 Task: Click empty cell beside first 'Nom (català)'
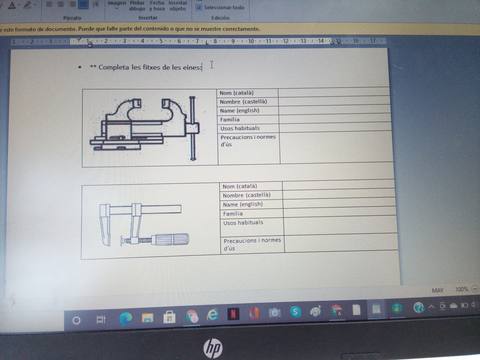tap(334, 92)
